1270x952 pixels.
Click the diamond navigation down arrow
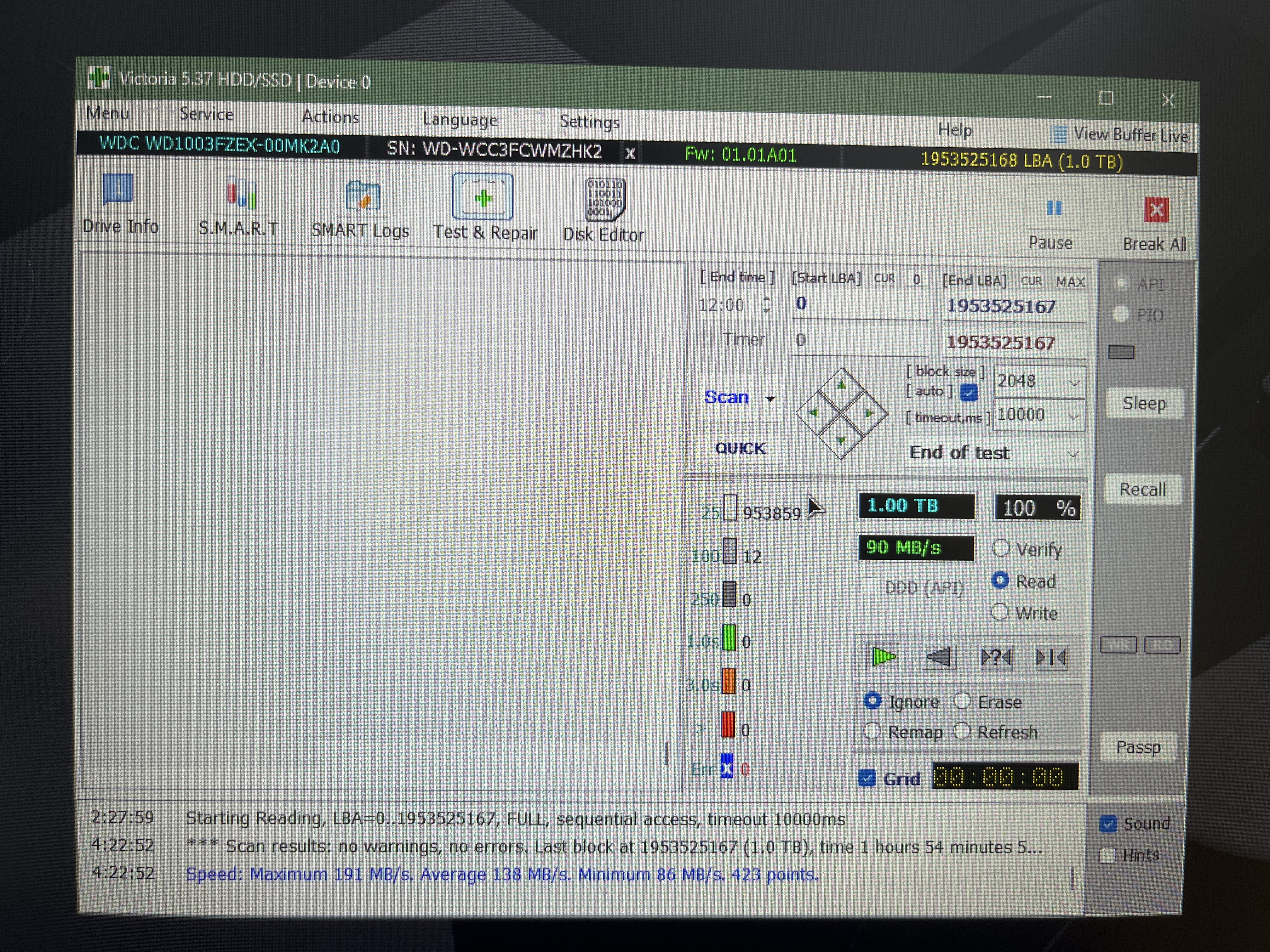(x=841, y=441)
